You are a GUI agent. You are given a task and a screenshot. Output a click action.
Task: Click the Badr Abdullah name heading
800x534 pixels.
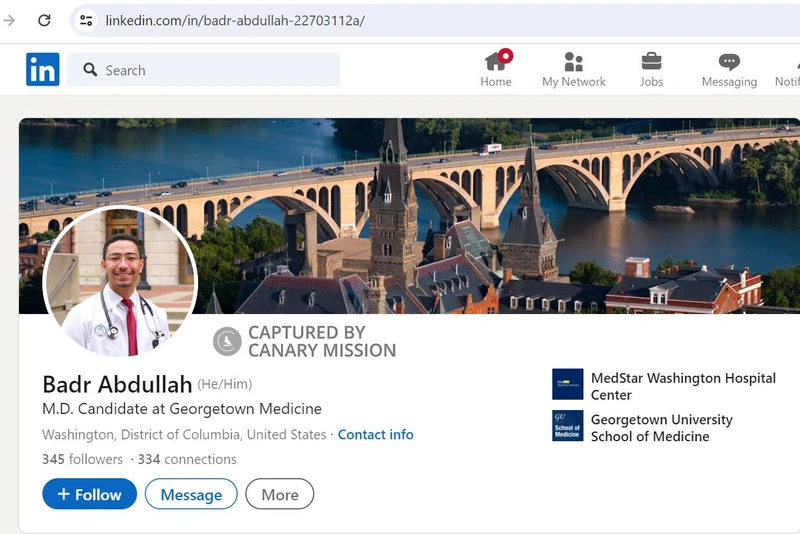pyautogui.click(x=117, y=385)
